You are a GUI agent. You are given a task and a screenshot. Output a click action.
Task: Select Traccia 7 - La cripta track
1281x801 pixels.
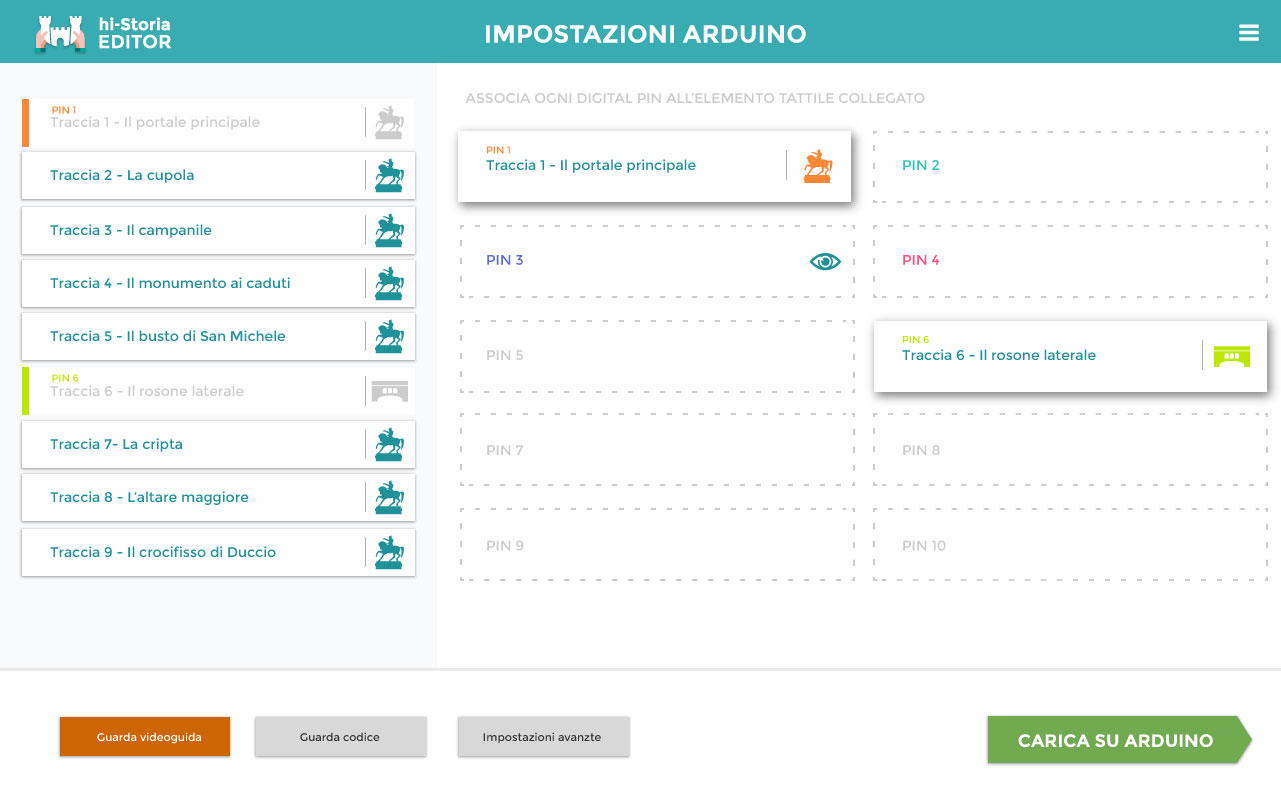click(218, 444)
